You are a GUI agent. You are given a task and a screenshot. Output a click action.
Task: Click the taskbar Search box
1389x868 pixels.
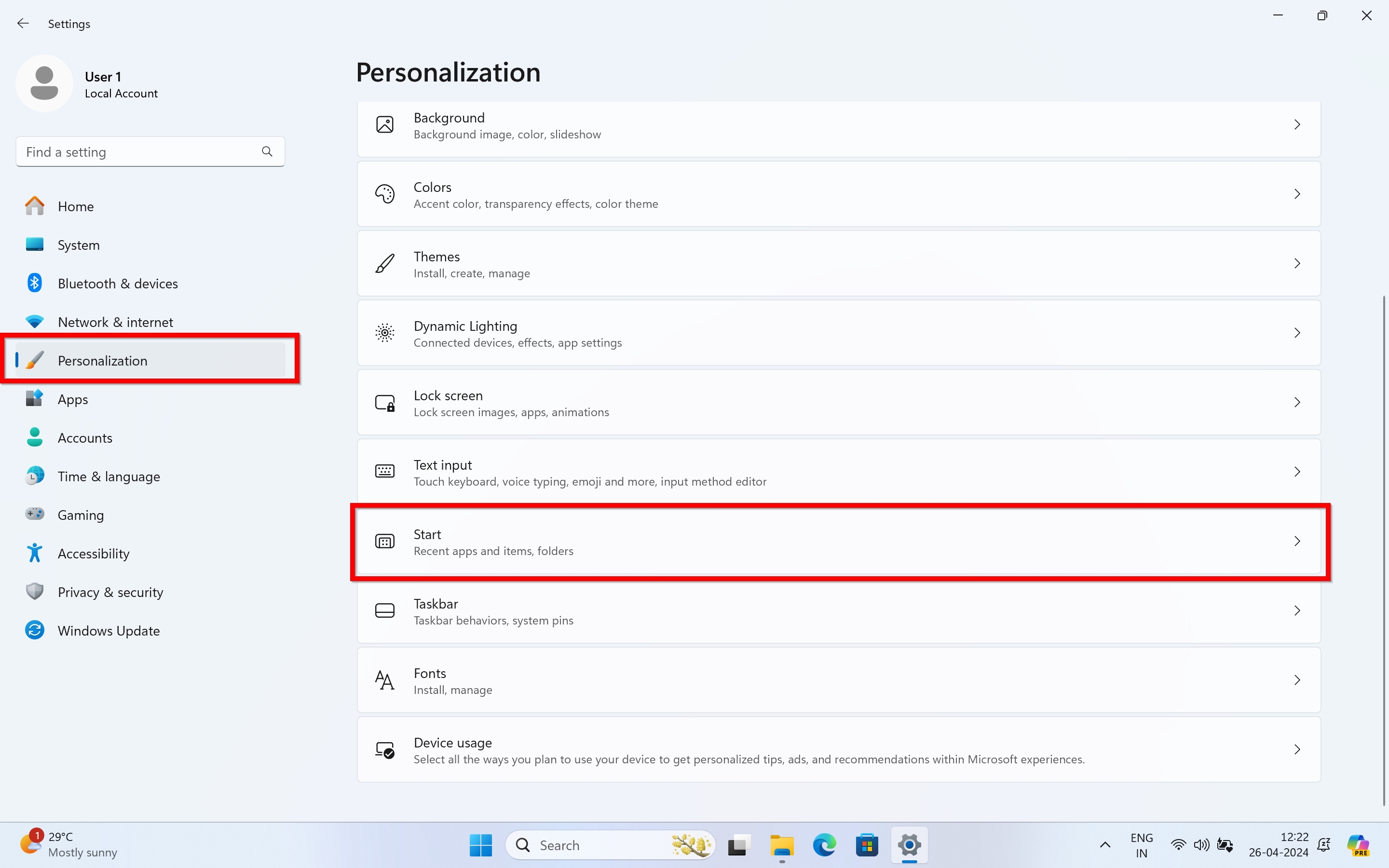610,845
